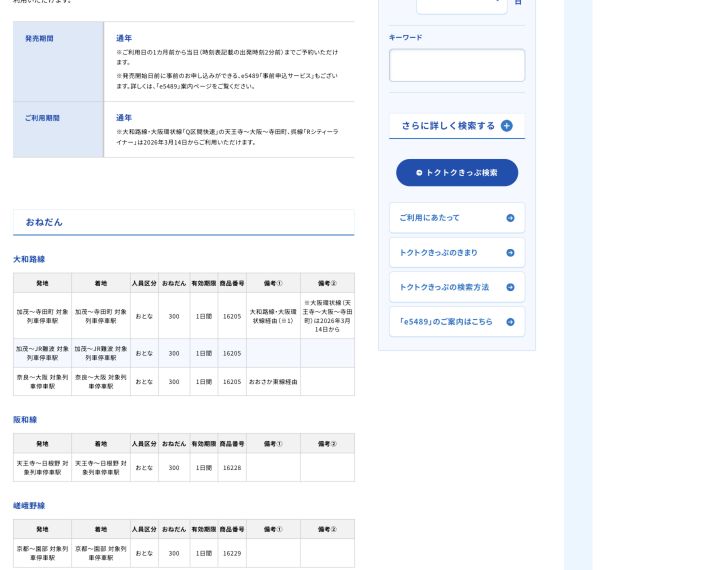Screen dimensions: 725x570
Task: Click おとな in the 奈良～大阪 row
Action: (144, 382)
